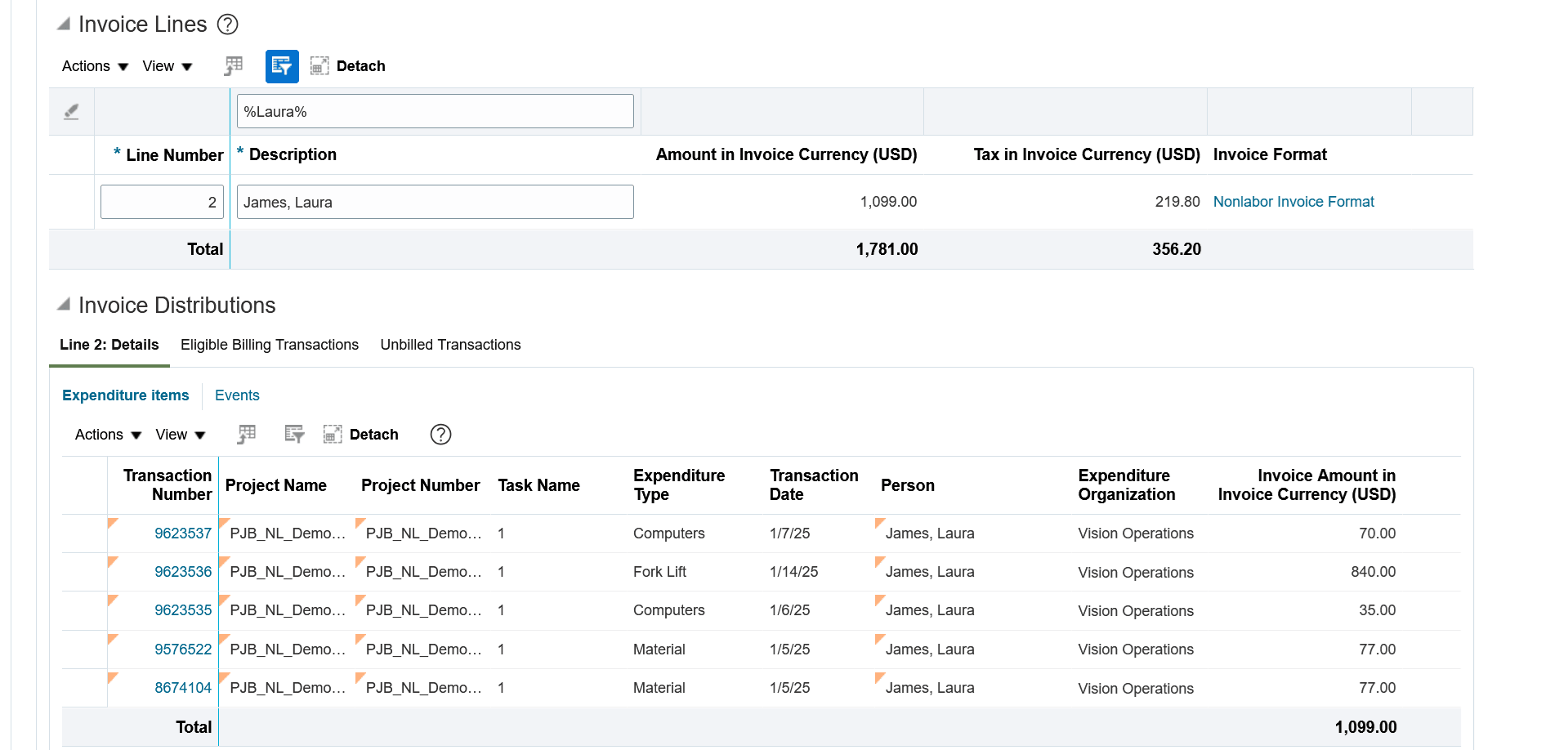Sort by Transaction Number column header
1568x750 pixels.
(x=168, y=485)
